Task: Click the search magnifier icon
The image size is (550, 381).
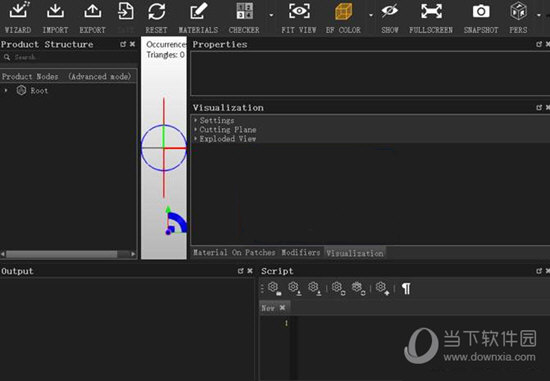Action: 7,57
